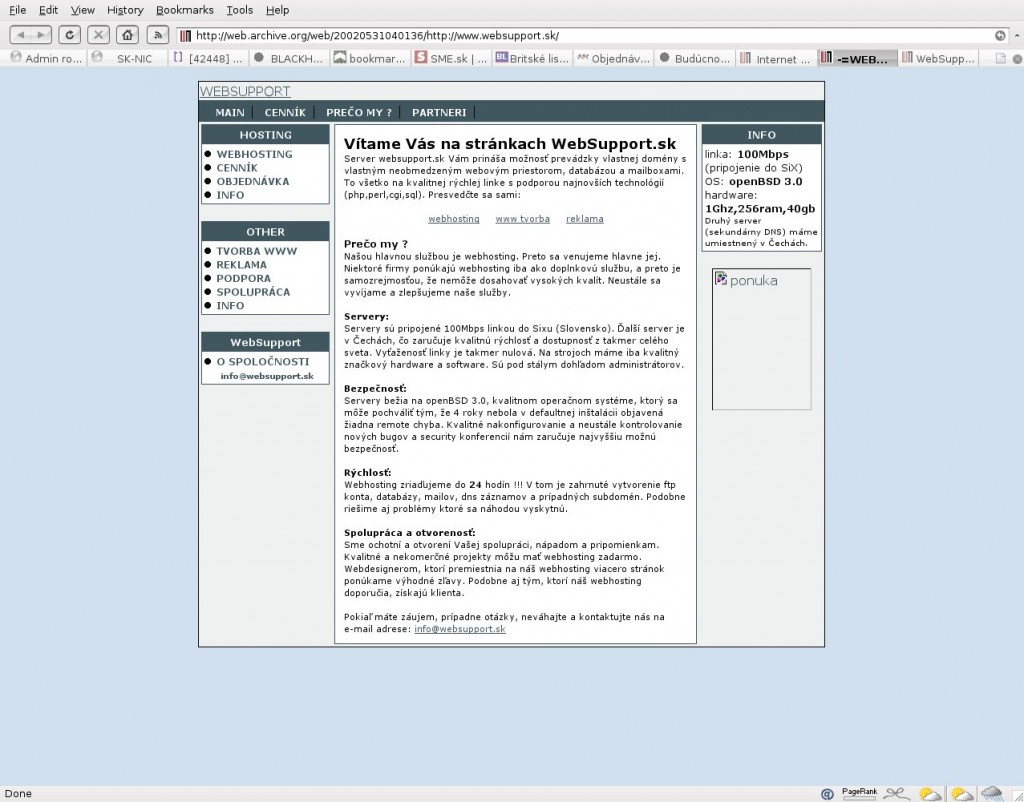Click the bookmark ribbon icon in the status bar
Image resolution: width=1024 pixels, height=802 pixels.
[x=895, y=793]
